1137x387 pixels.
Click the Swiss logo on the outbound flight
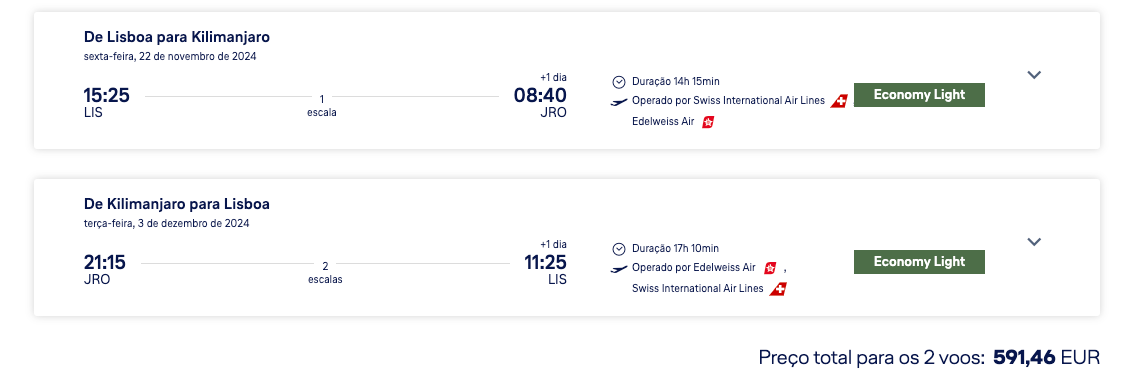pyautogui.click(x=839, y=101)
